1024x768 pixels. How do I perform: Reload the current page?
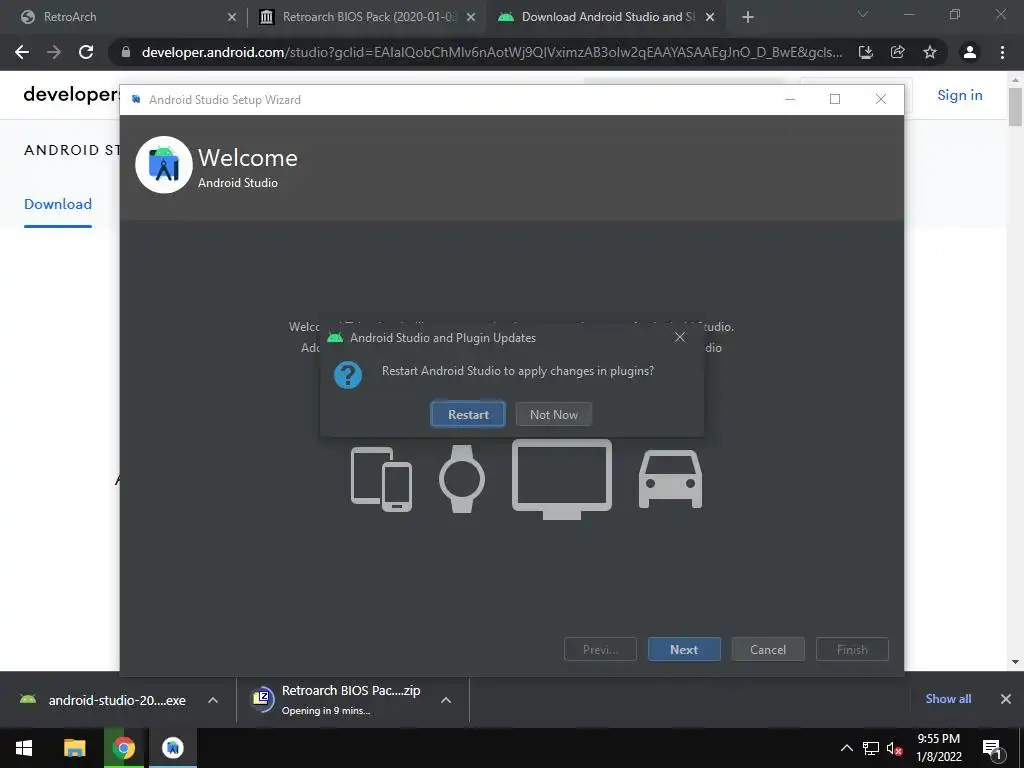click(x=86, y=52)
